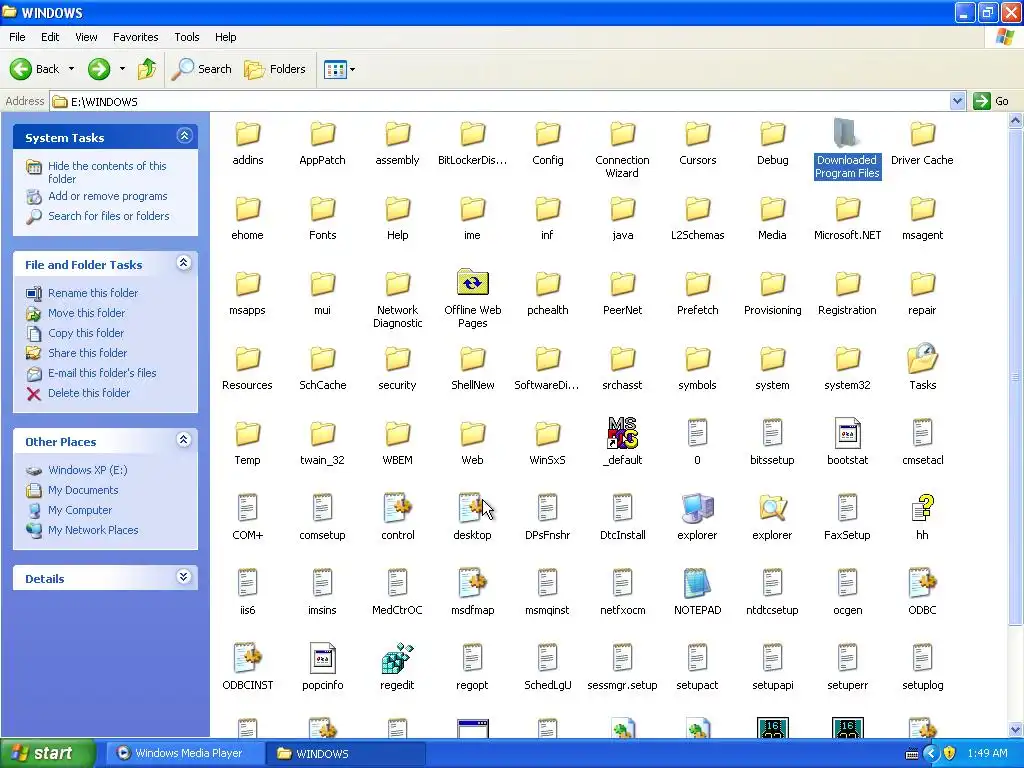1024x768 pixels.
Task: Click the WINDOWS taskbar button
Action: click(x=346, y=753)
